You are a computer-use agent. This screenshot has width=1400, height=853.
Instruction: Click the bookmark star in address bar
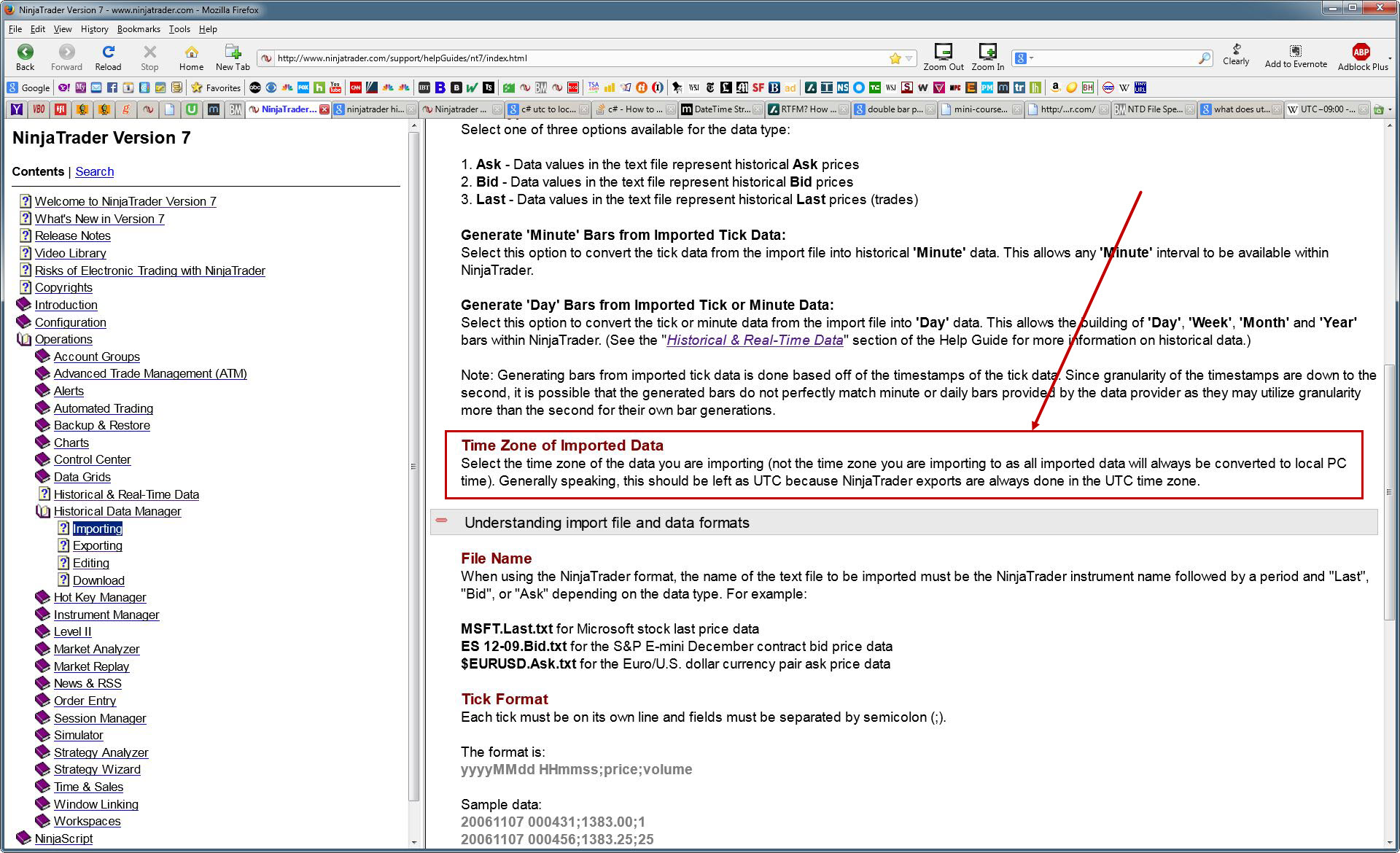coord(895,58)
